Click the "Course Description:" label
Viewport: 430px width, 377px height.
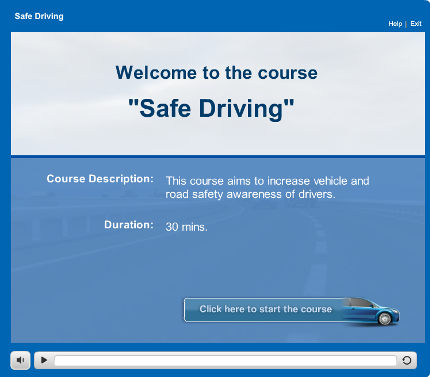tap(100, 179)
